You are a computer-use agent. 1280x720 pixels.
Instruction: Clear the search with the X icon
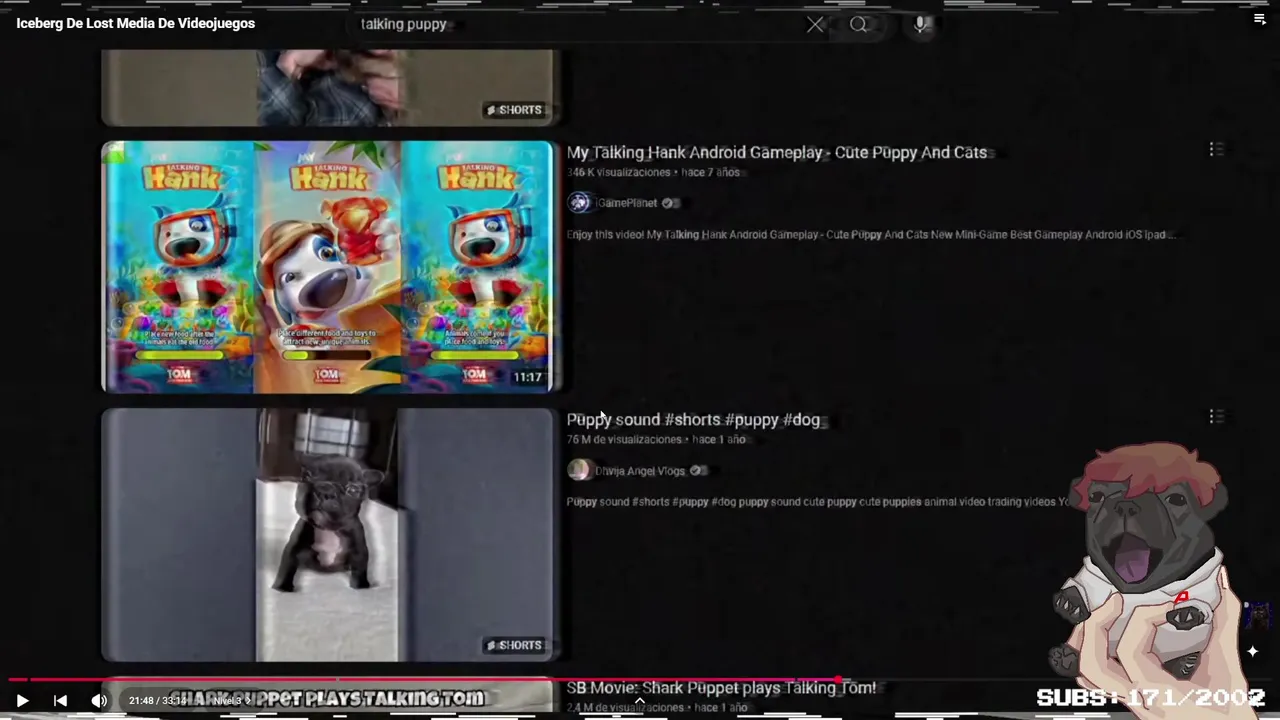click(x=815, y=24)
